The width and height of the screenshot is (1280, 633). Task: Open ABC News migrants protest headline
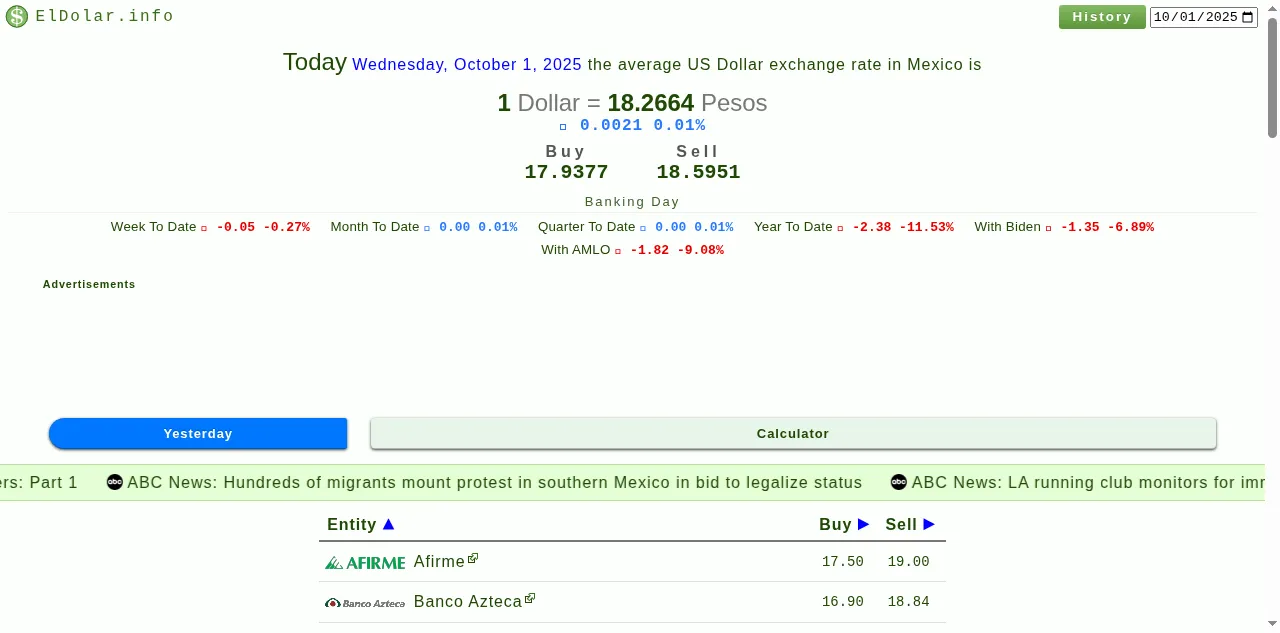tap(494, 483)
